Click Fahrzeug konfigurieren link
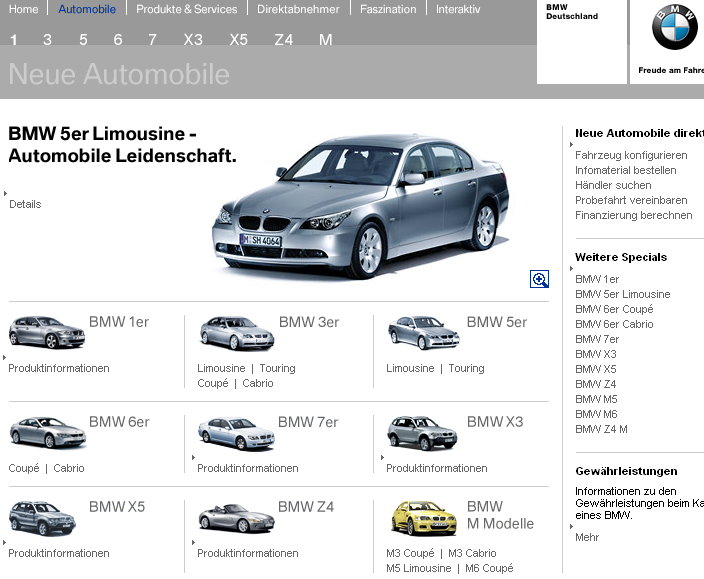704x579 pixels. (x=631, y=155)
